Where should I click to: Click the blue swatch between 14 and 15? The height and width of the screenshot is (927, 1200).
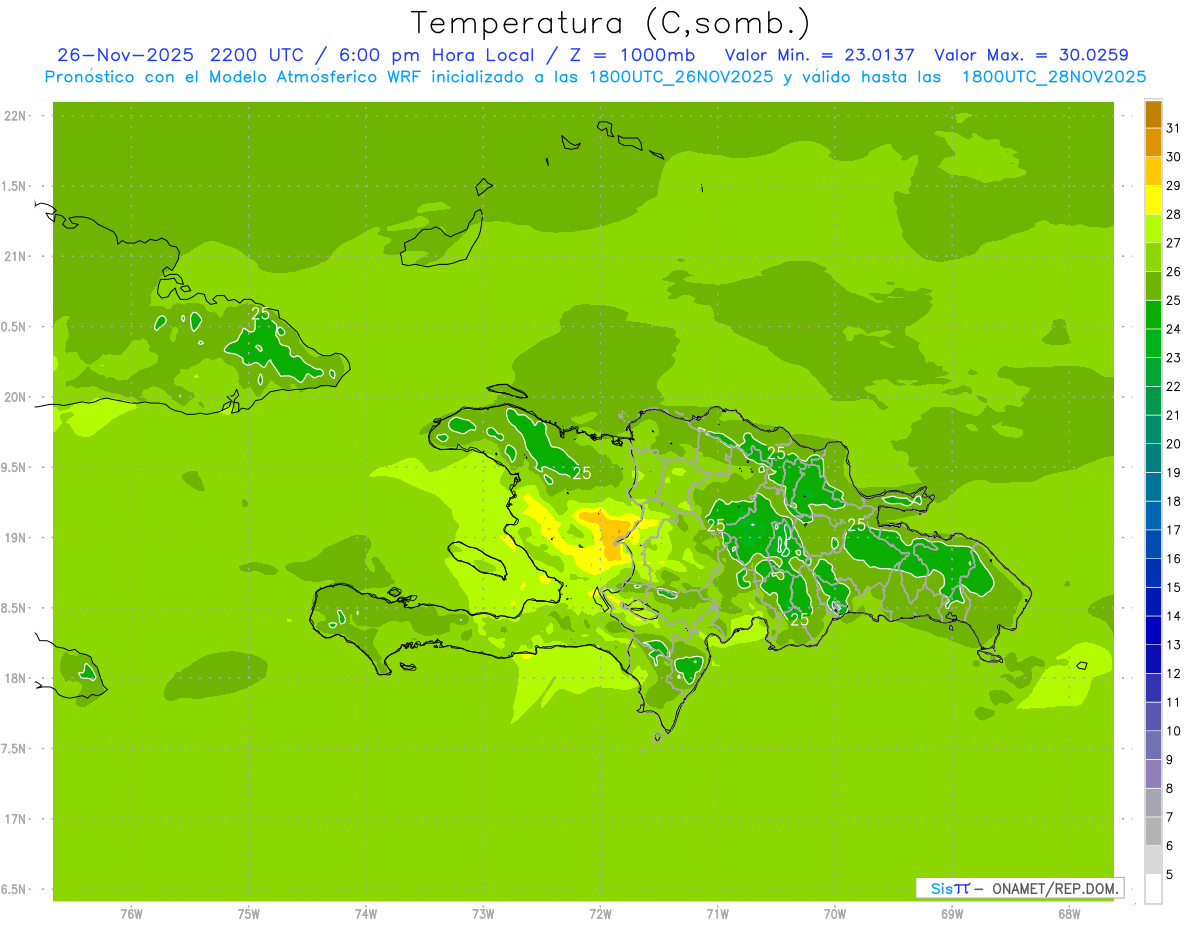pyautogui.click(x=1153, y=602)
